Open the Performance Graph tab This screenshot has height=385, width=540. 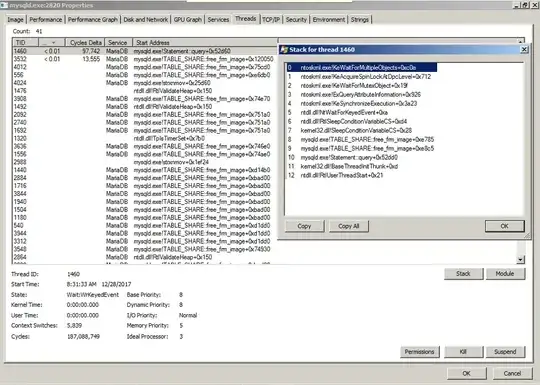[93, 20]
